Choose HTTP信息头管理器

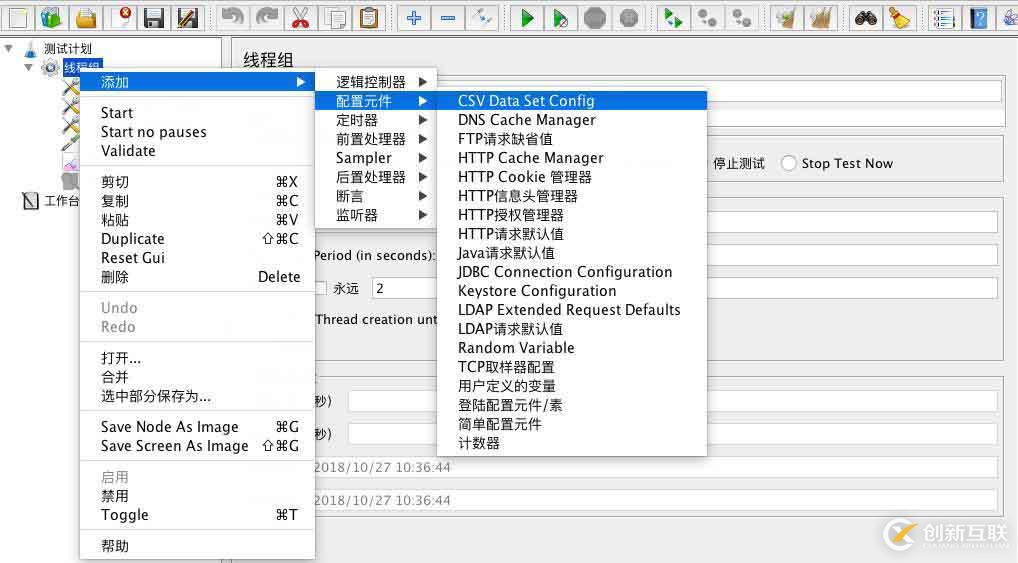pos(572,196)
